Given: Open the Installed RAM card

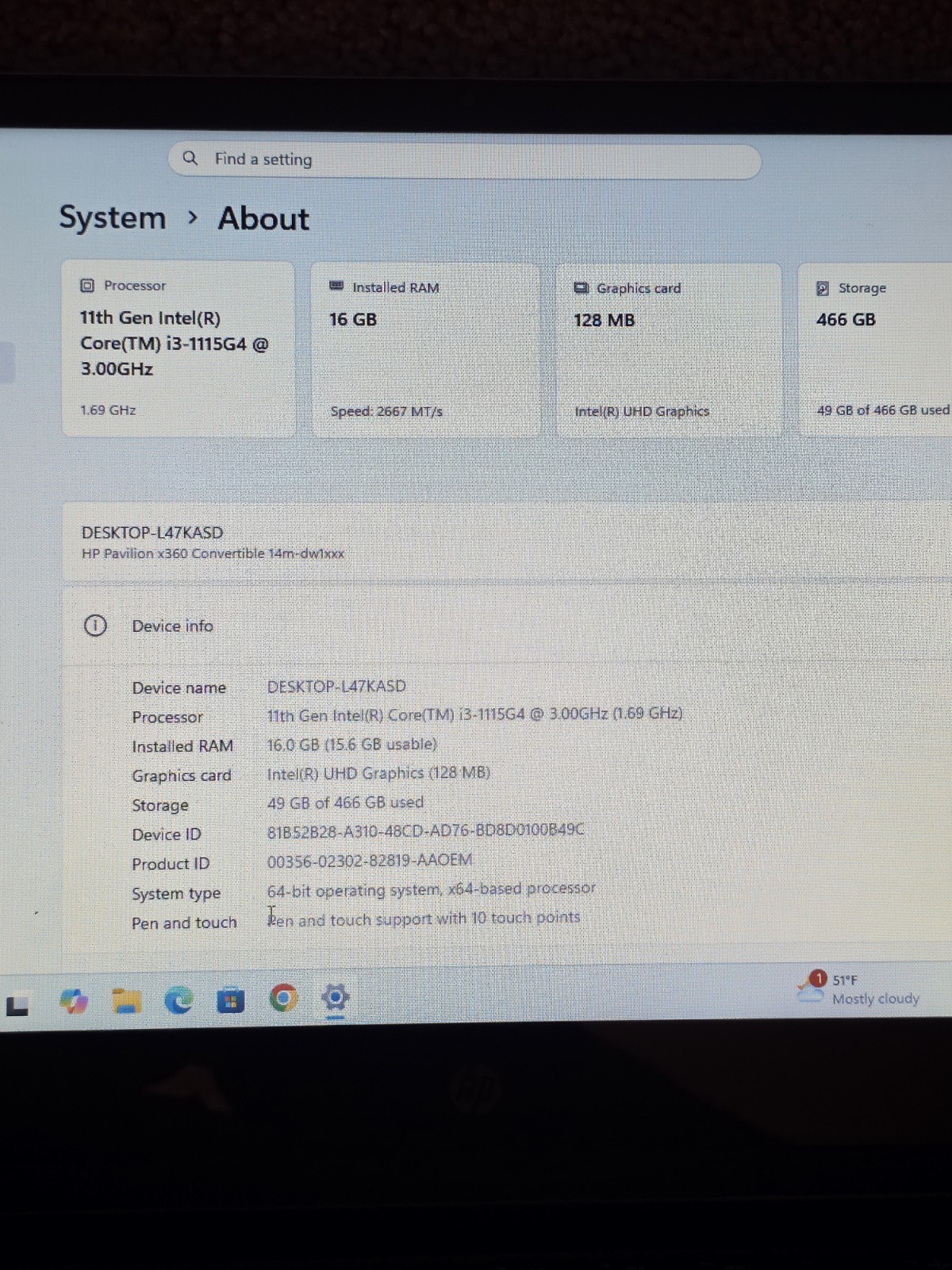Looking at the screenshot, I should (426, 349).
